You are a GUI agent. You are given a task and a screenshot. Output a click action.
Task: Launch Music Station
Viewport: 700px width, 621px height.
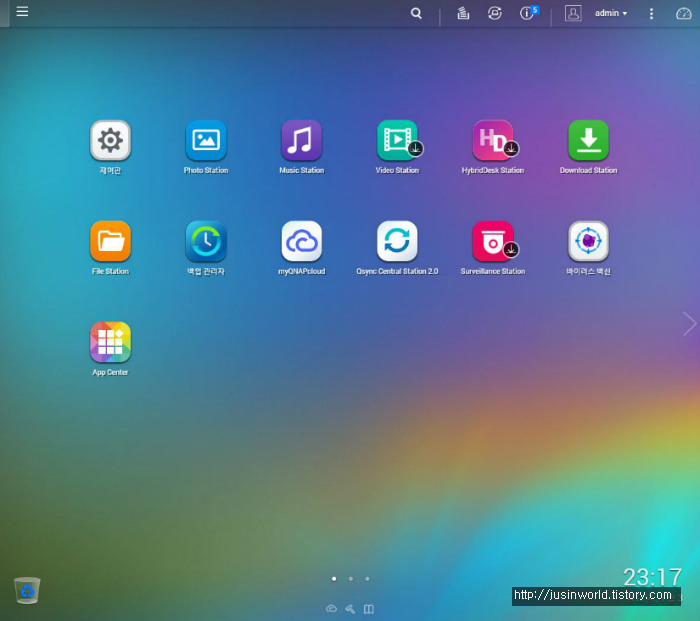[x=301, y=140]
